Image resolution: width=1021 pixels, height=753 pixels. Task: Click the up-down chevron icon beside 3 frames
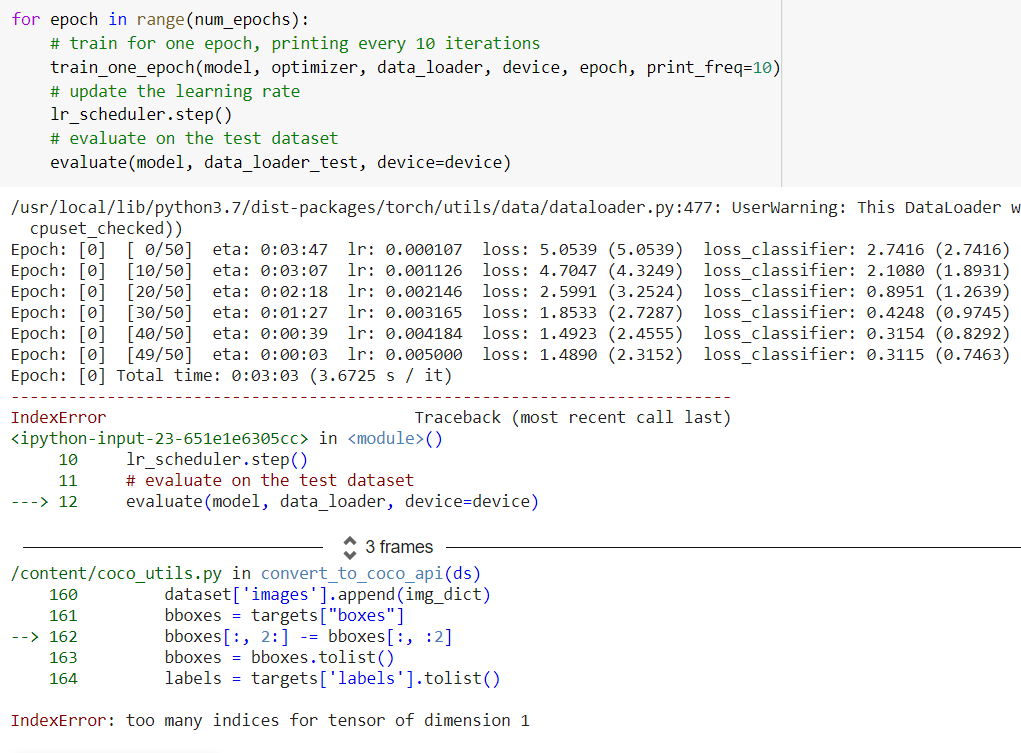[x=349, y=547]
